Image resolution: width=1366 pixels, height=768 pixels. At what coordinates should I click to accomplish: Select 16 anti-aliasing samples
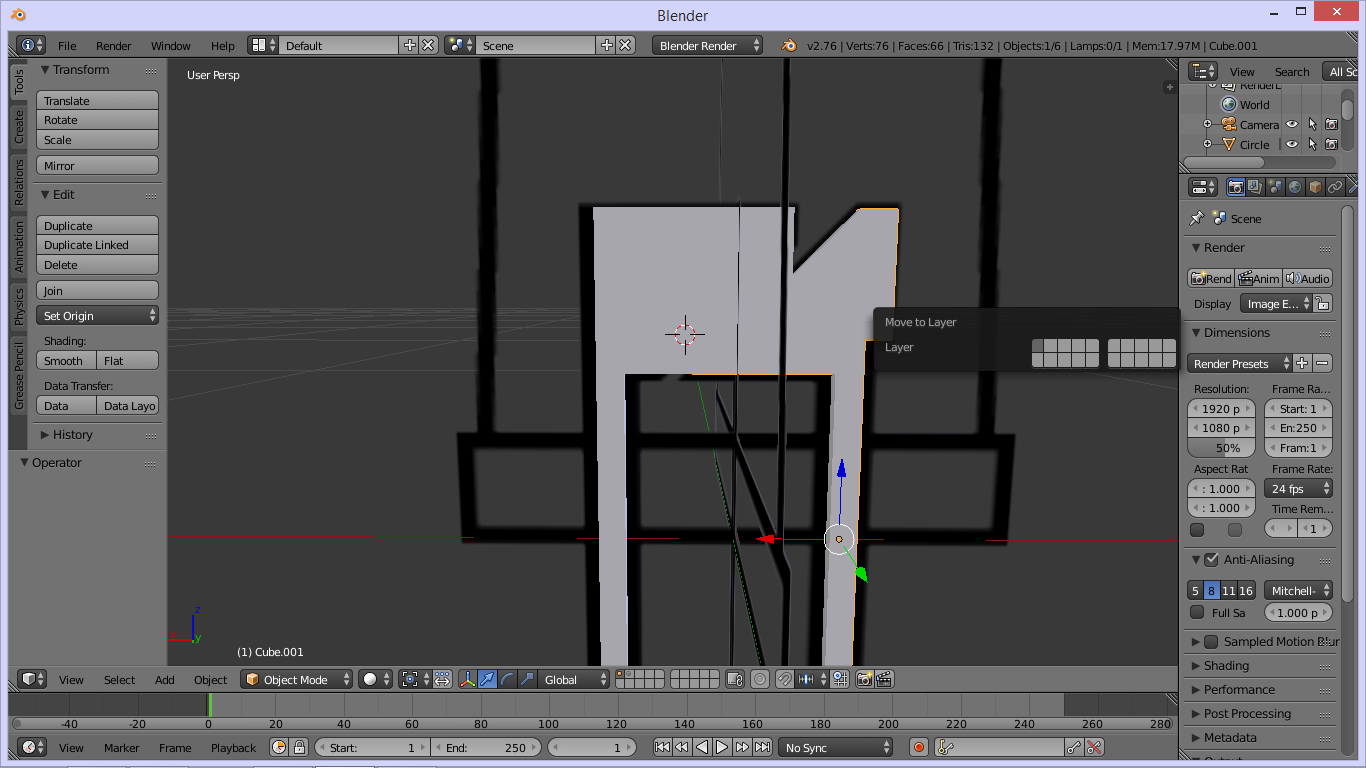pos(1246,591)
